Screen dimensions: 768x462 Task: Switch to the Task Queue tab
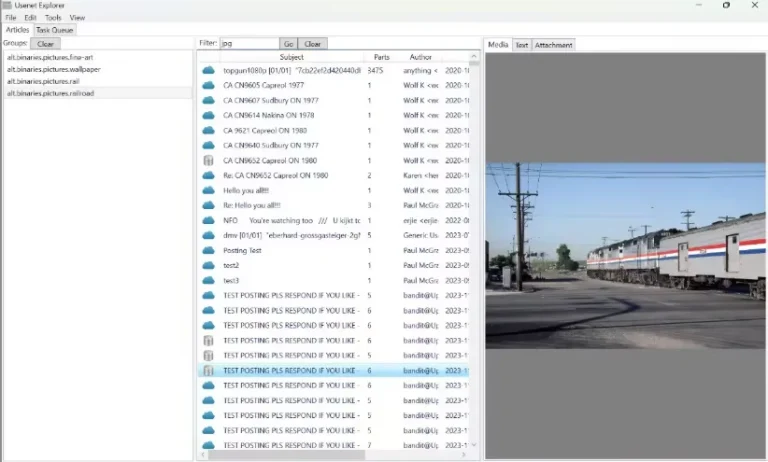click(x=54, y=30)
